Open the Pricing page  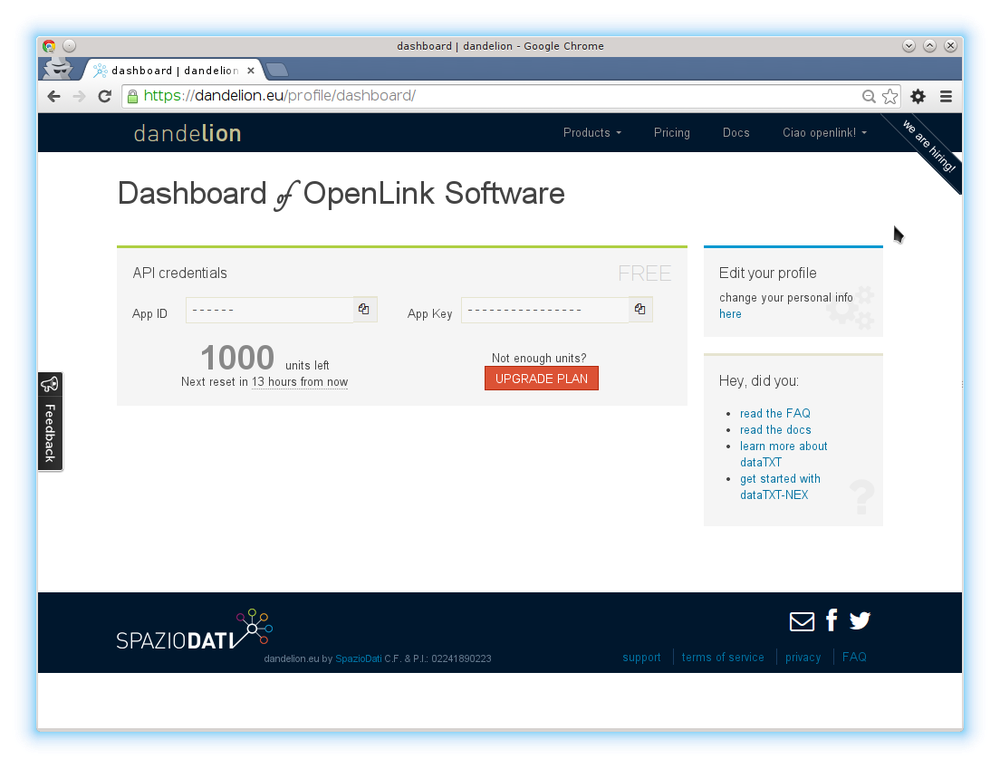pos(672,133)
